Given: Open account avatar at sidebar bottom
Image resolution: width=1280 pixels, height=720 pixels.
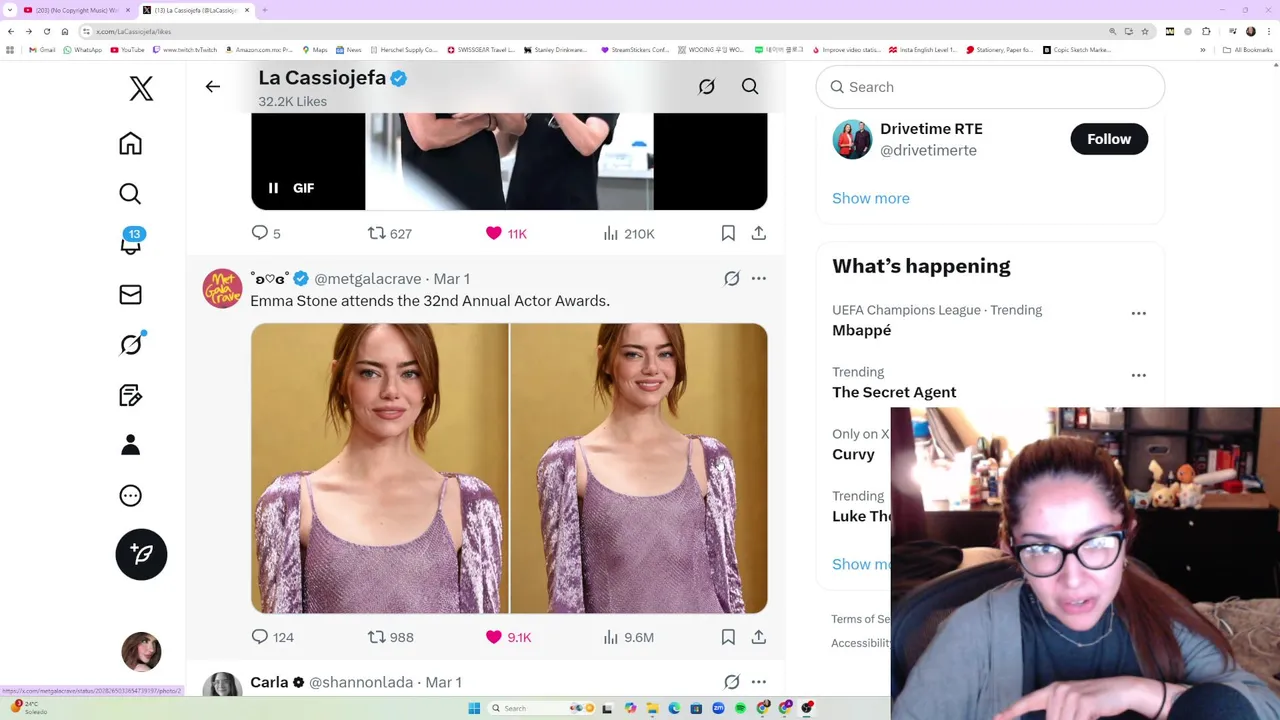Looking at the screenshot, I should click(141, 652).
